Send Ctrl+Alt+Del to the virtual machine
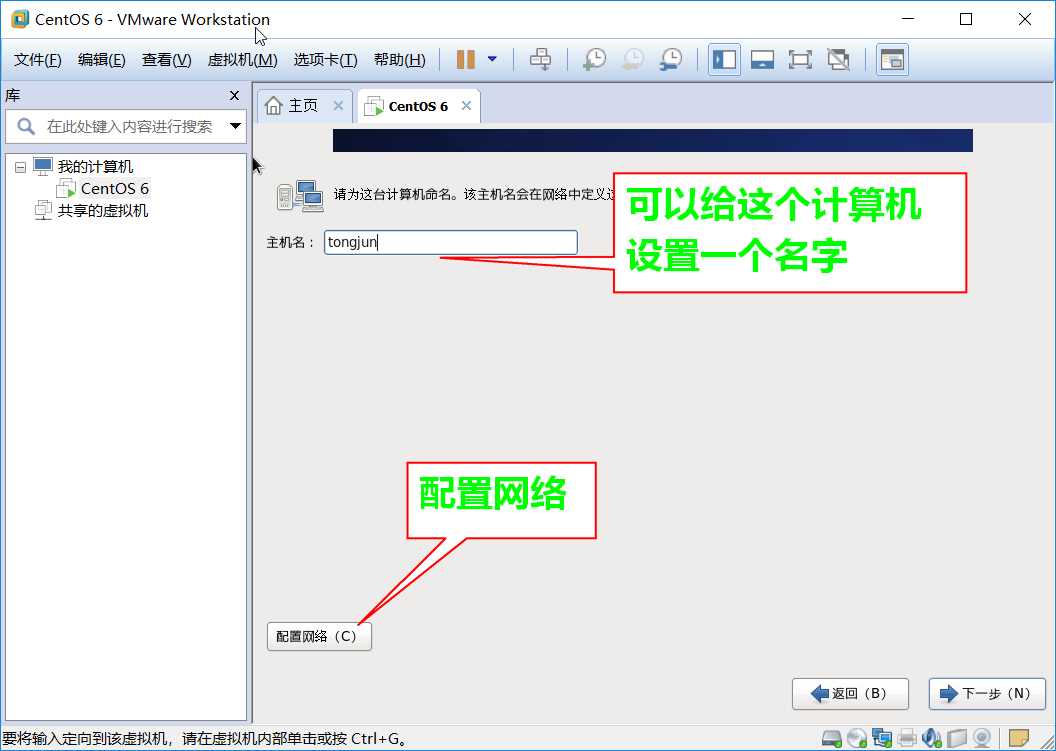 540,59
